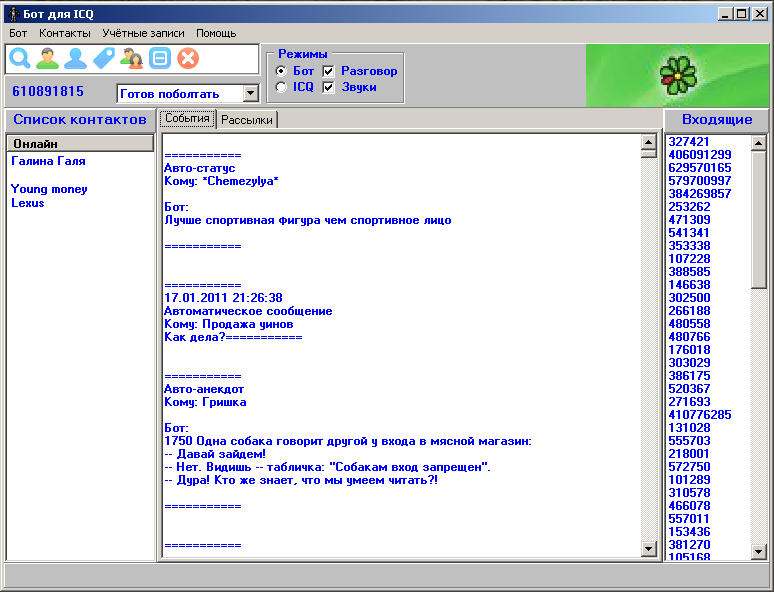Switch to the События tab
774x592 pixels.
point(187,118)
